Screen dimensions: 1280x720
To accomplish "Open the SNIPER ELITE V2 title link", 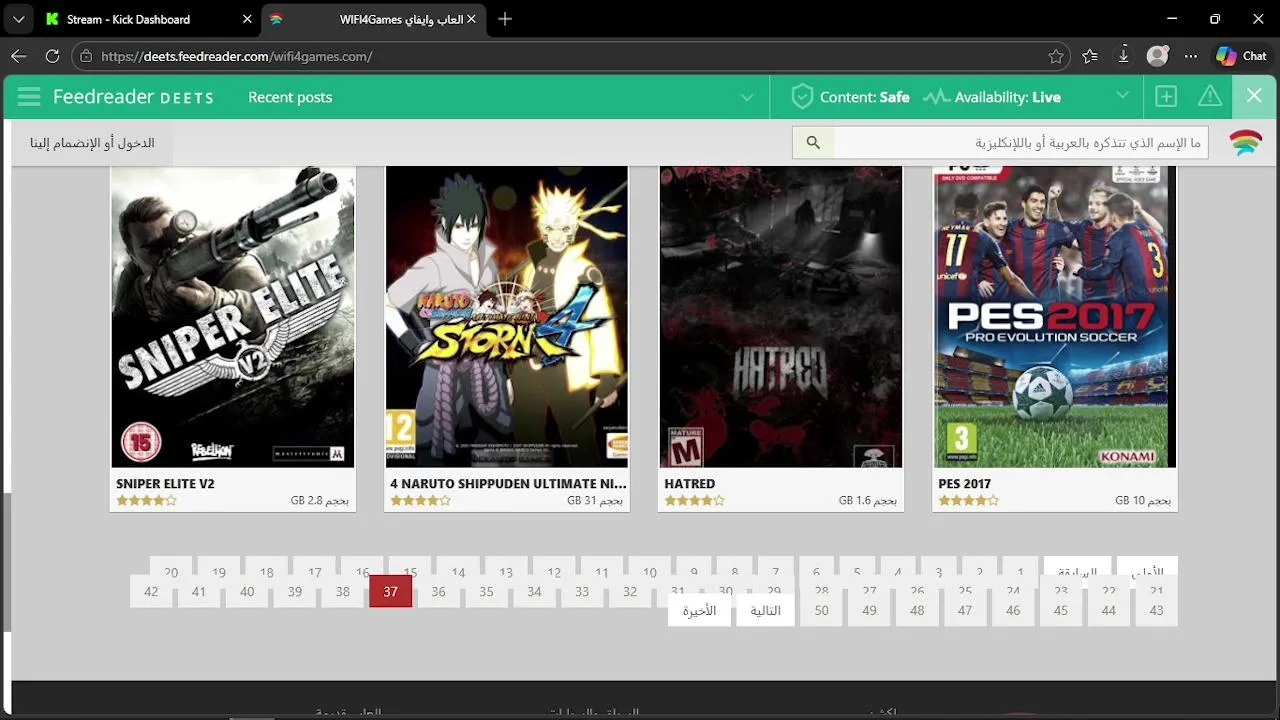I will pyautogui.click(x=165, y=484).
